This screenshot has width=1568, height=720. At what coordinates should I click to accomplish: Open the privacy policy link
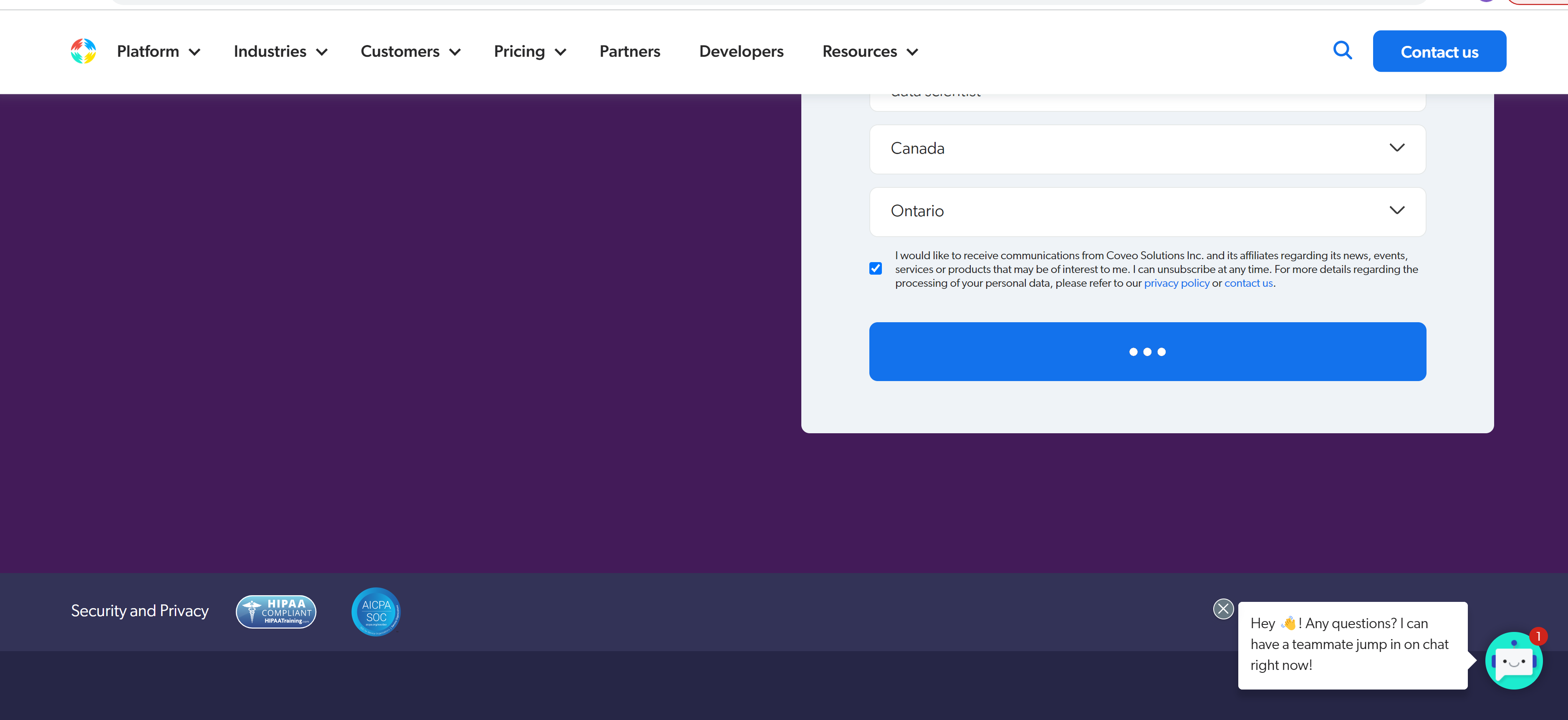coord(1176,283)
